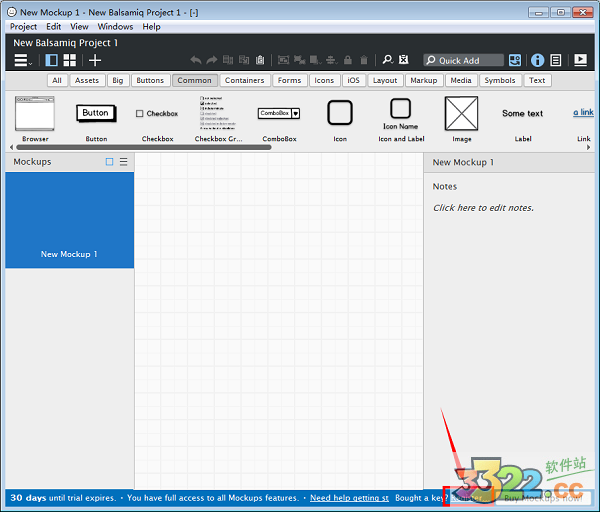Start full screen presentation mode
The image size is (600, 512).
(580, 60)
